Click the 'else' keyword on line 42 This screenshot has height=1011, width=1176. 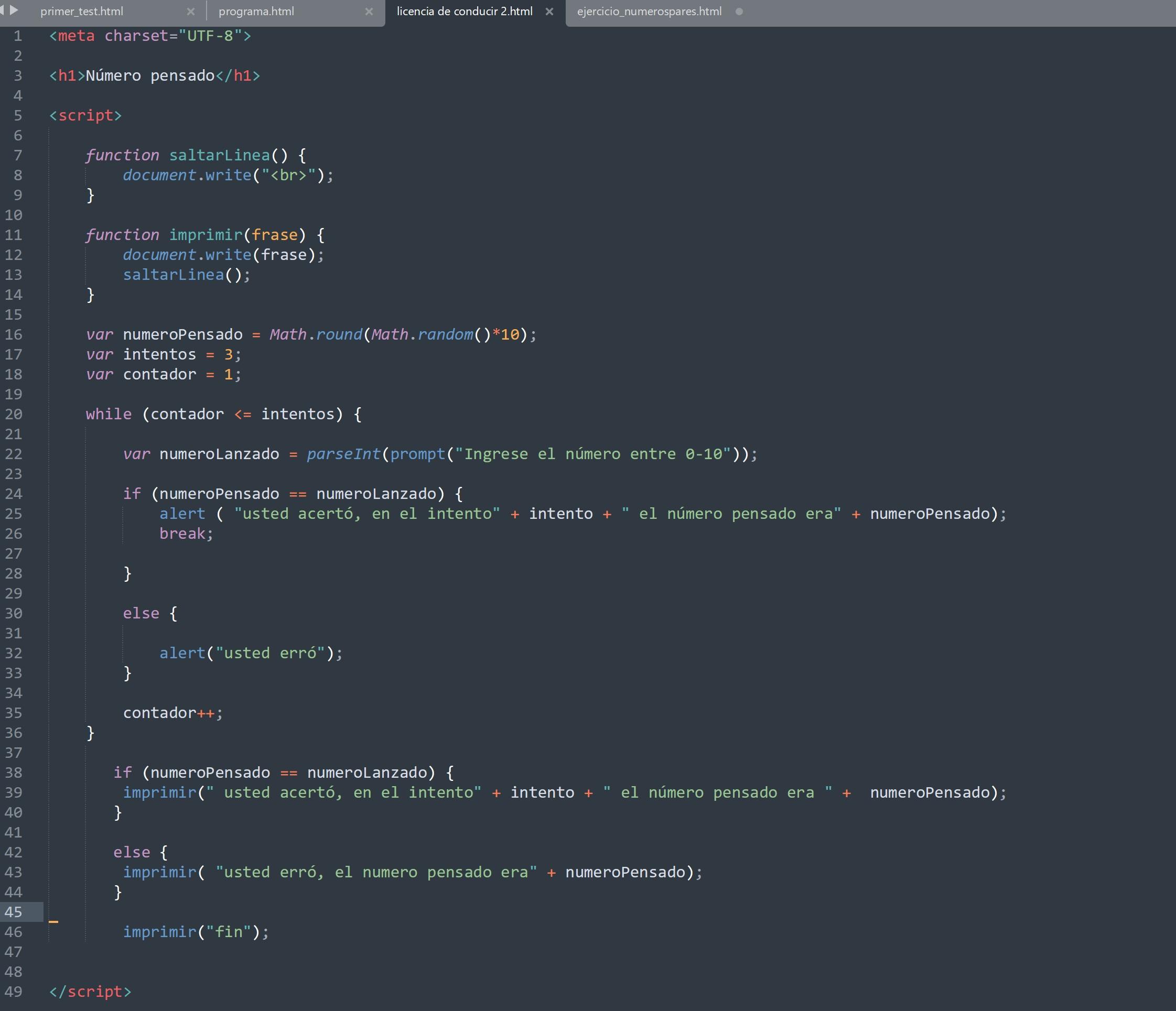132,852
